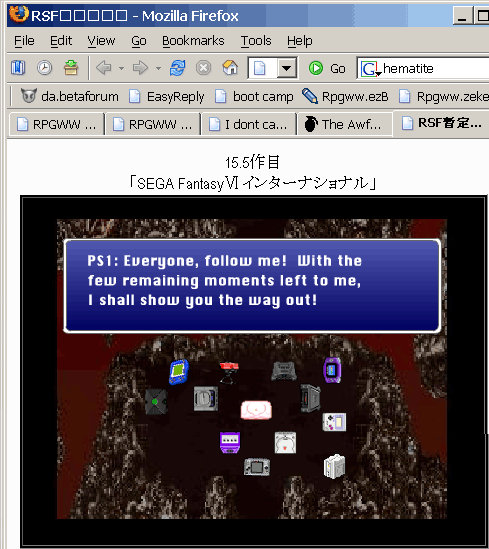Stop loading with the X icon
The image size is (489, 549).
(x=203, y=68)
